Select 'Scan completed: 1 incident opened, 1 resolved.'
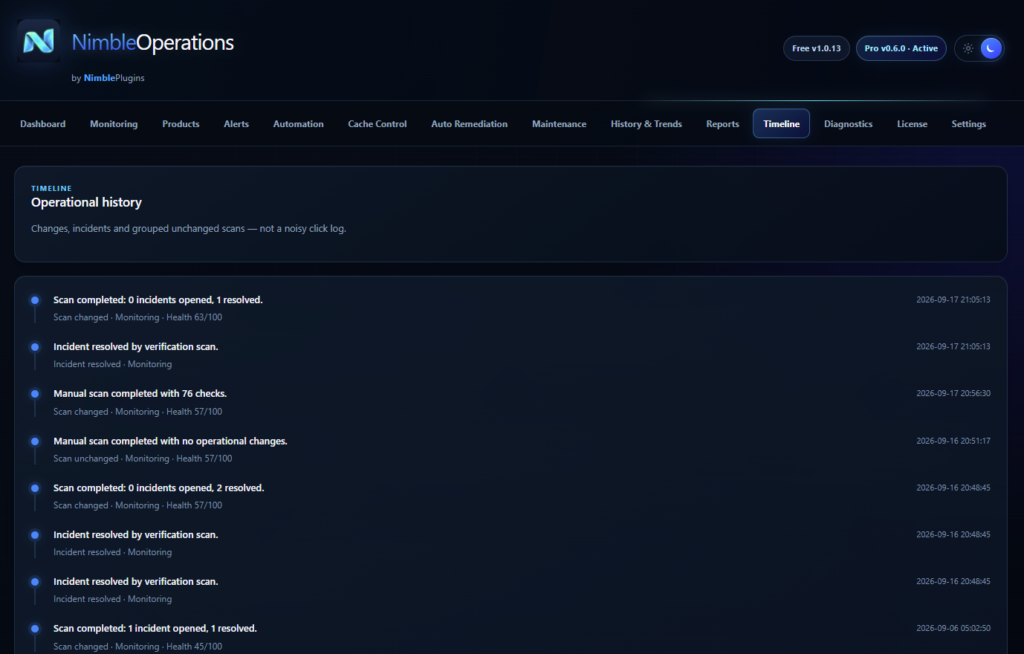The height and width of the screenshot is (654, 1024). (155, 629)
